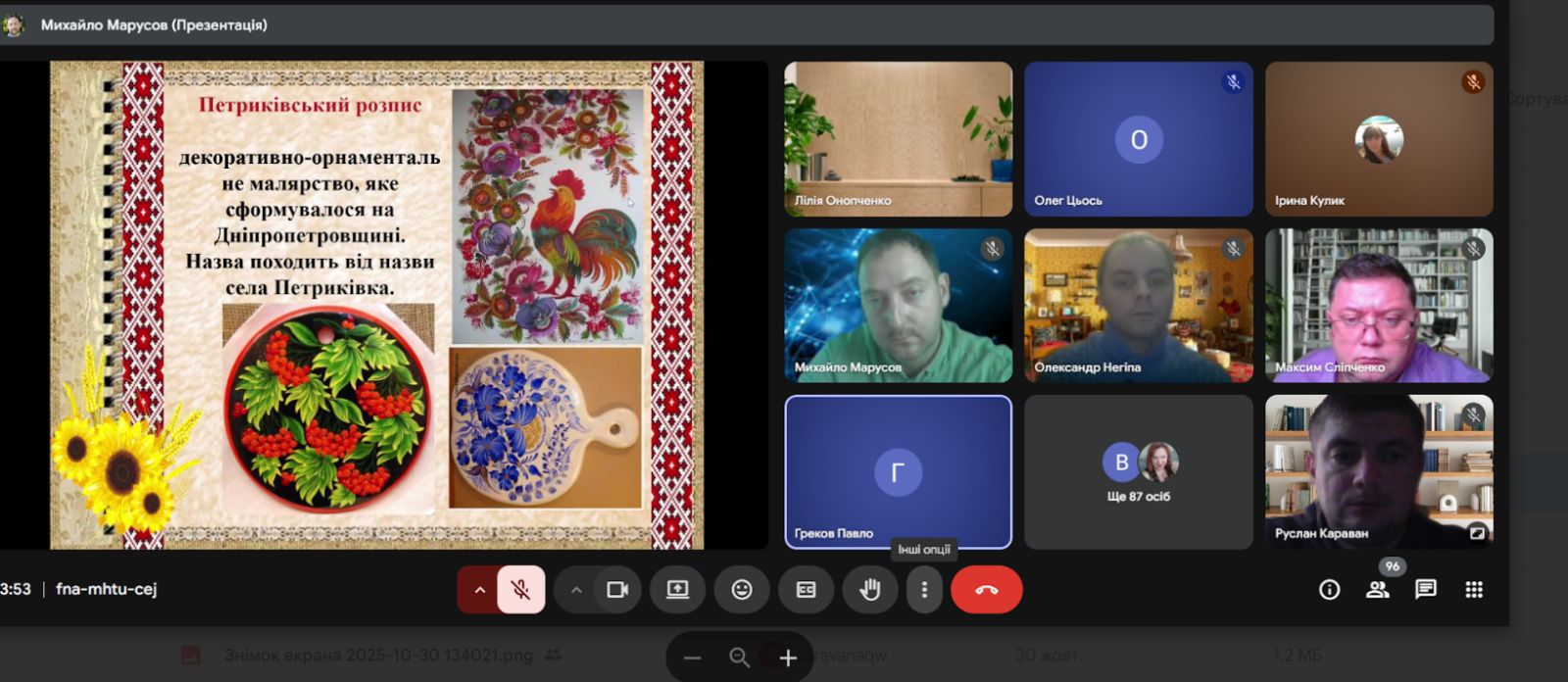Leave the call with red hang-up button

click(986, 590)
